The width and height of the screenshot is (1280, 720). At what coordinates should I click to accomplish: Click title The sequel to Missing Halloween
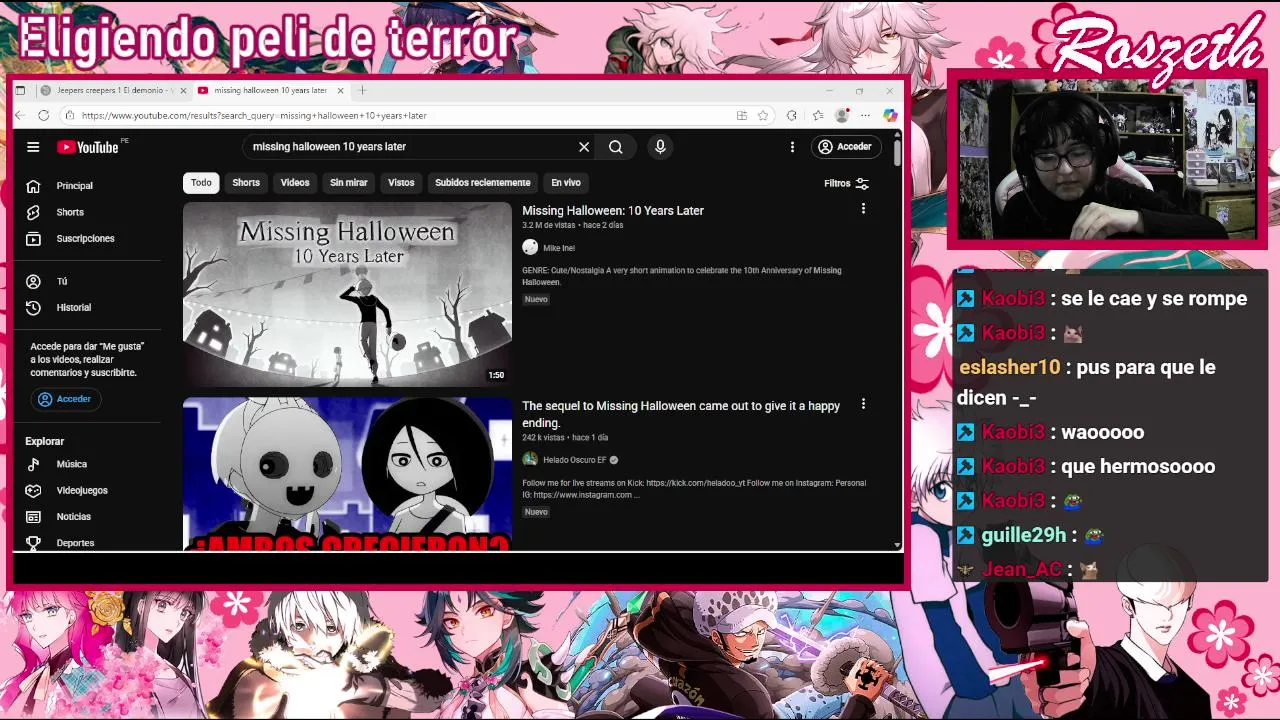pyautogui.click(x=681, y=414)
